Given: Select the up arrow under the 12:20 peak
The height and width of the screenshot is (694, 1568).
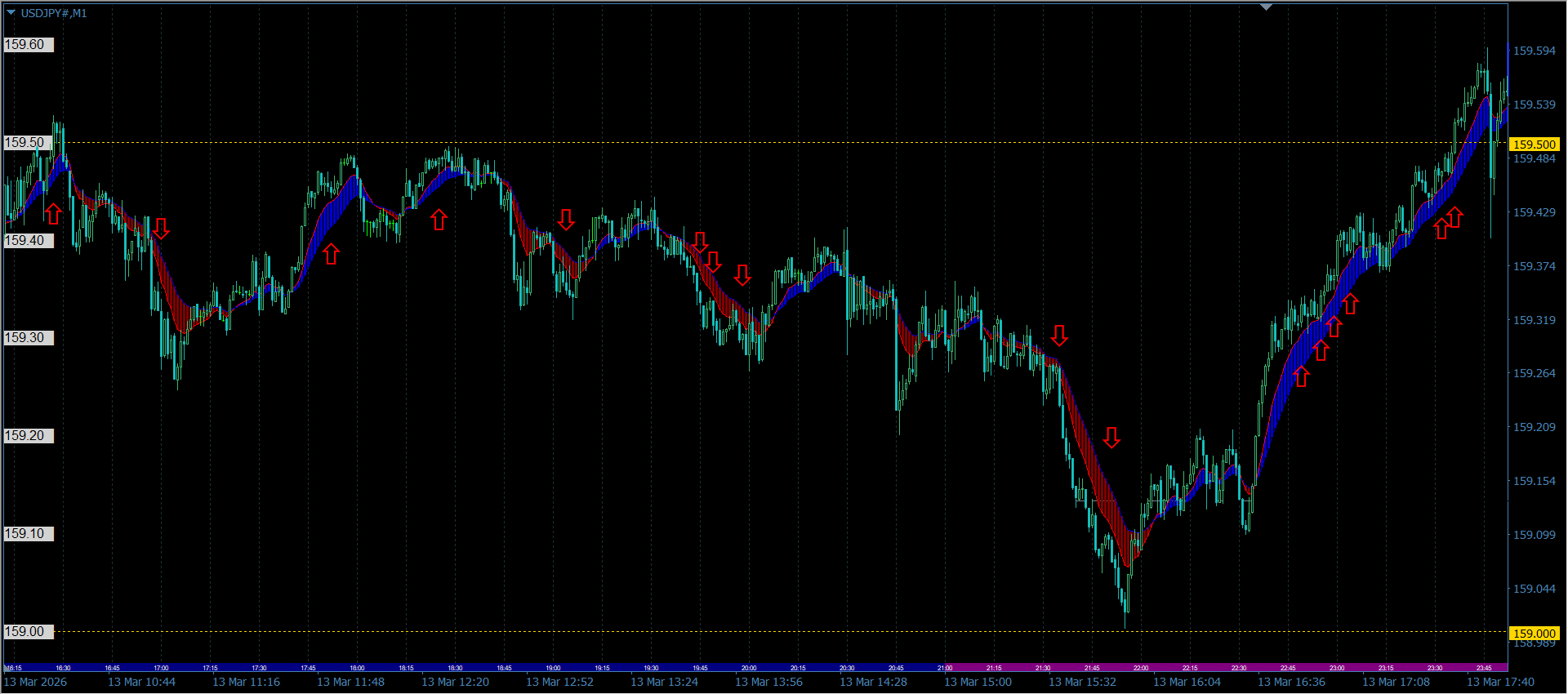Looking at the screenshot, I should point(439,219).
